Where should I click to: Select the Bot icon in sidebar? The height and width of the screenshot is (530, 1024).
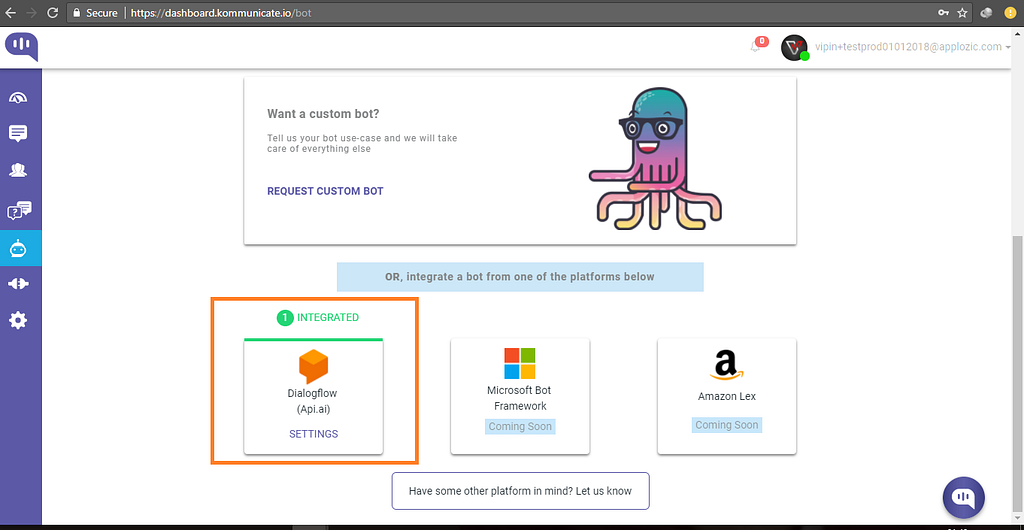[18, 248]
